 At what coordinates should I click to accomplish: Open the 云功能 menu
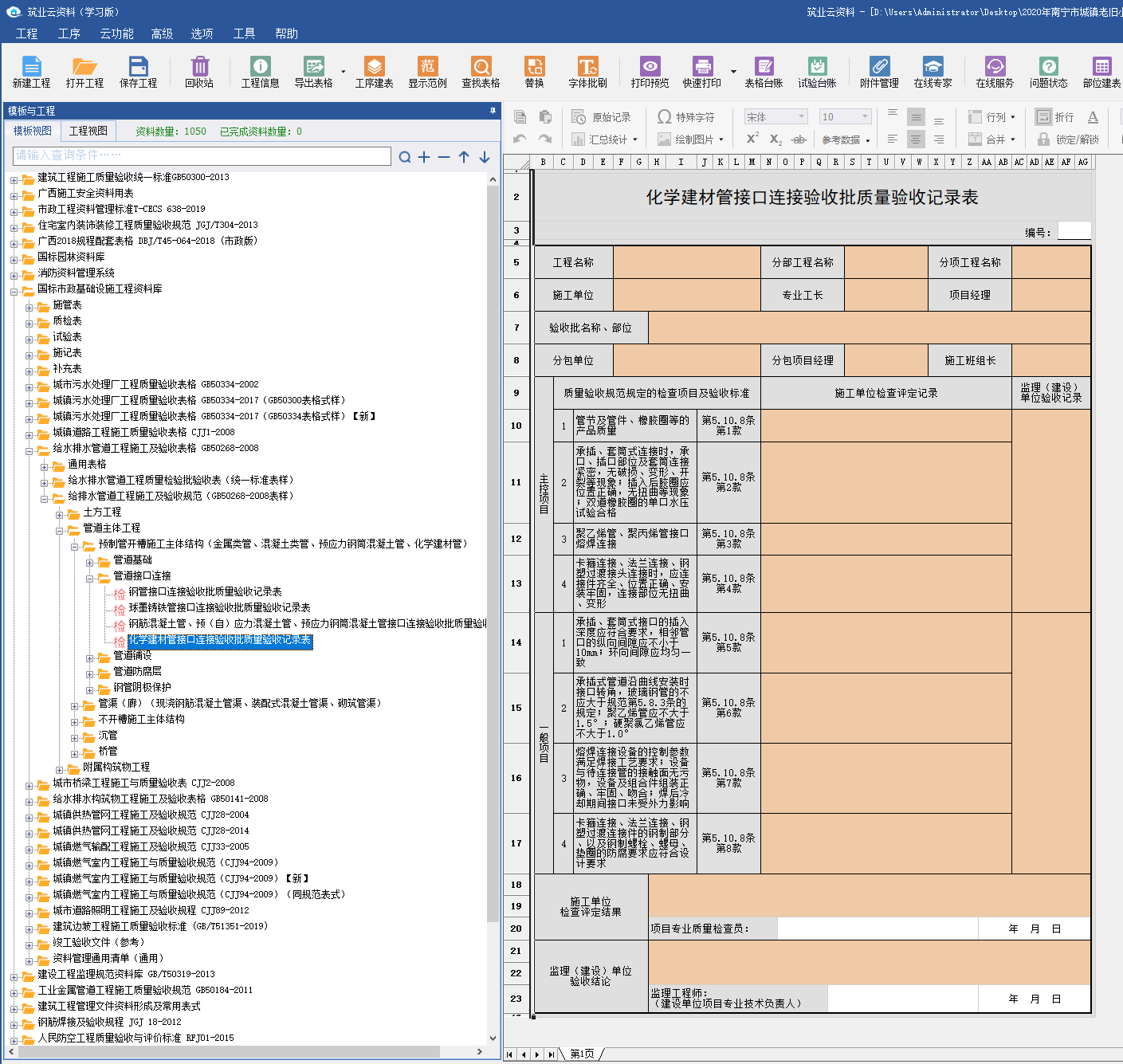(117, 33)
